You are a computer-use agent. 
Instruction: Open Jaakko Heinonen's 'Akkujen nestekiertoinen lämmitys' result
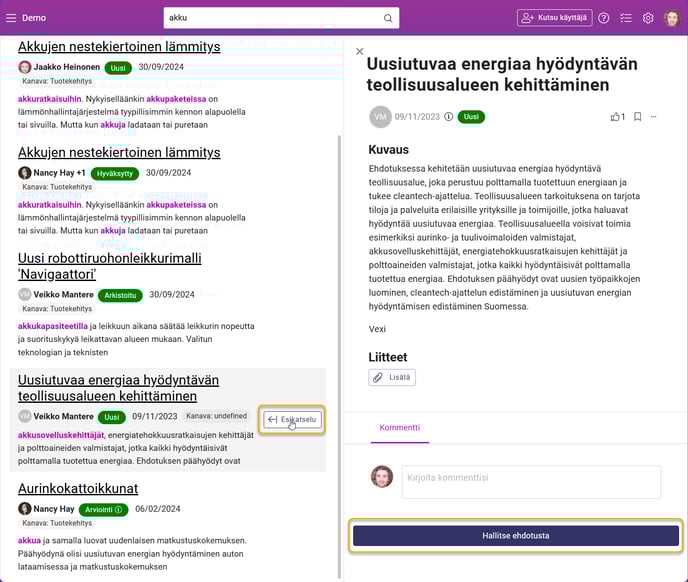tap(119, 47)
